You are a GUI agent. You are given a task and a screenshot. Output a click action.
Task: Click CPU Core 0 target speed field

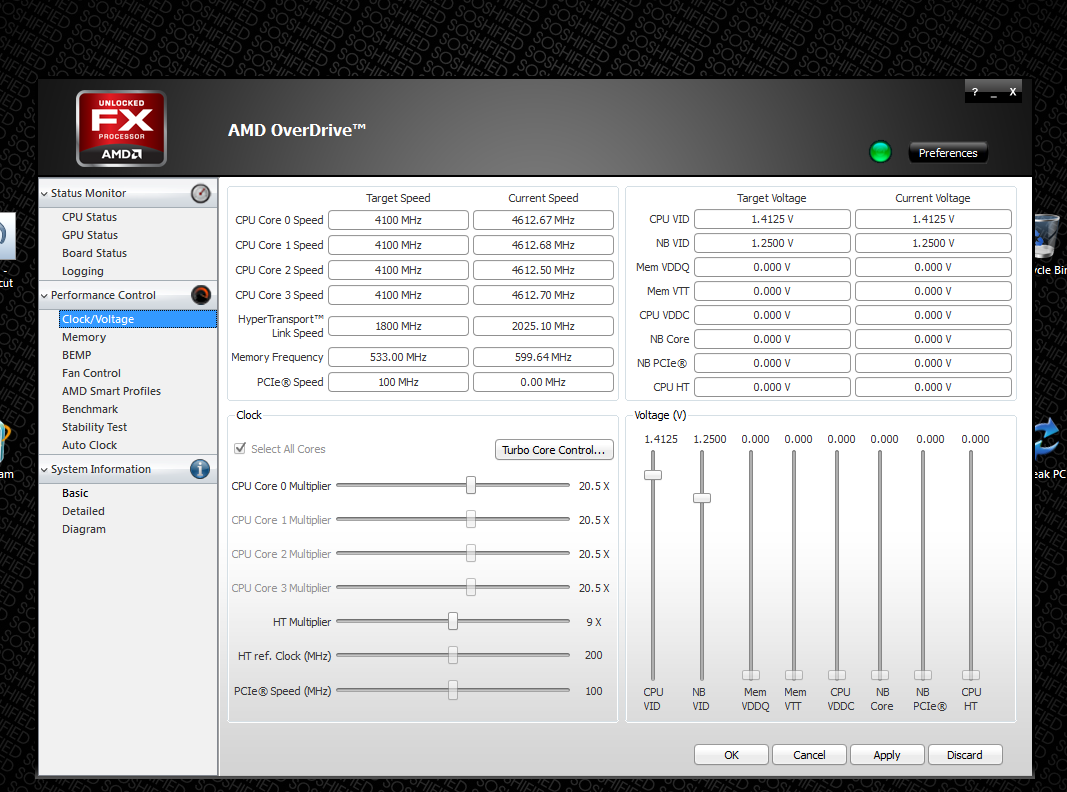click(398, 220)
